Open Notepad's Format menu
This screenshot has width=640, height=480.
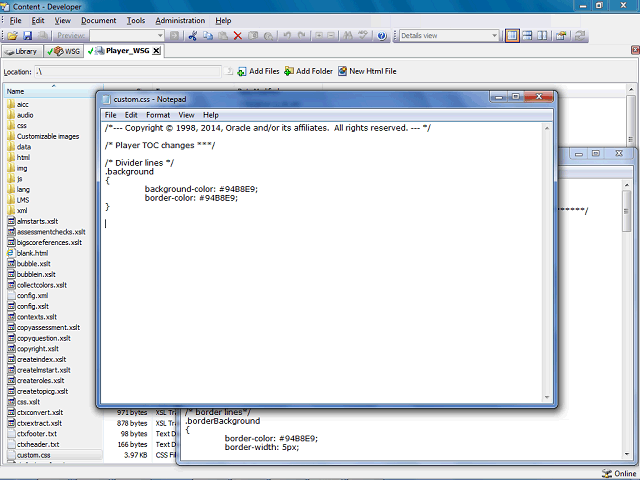tap(158, 115)
